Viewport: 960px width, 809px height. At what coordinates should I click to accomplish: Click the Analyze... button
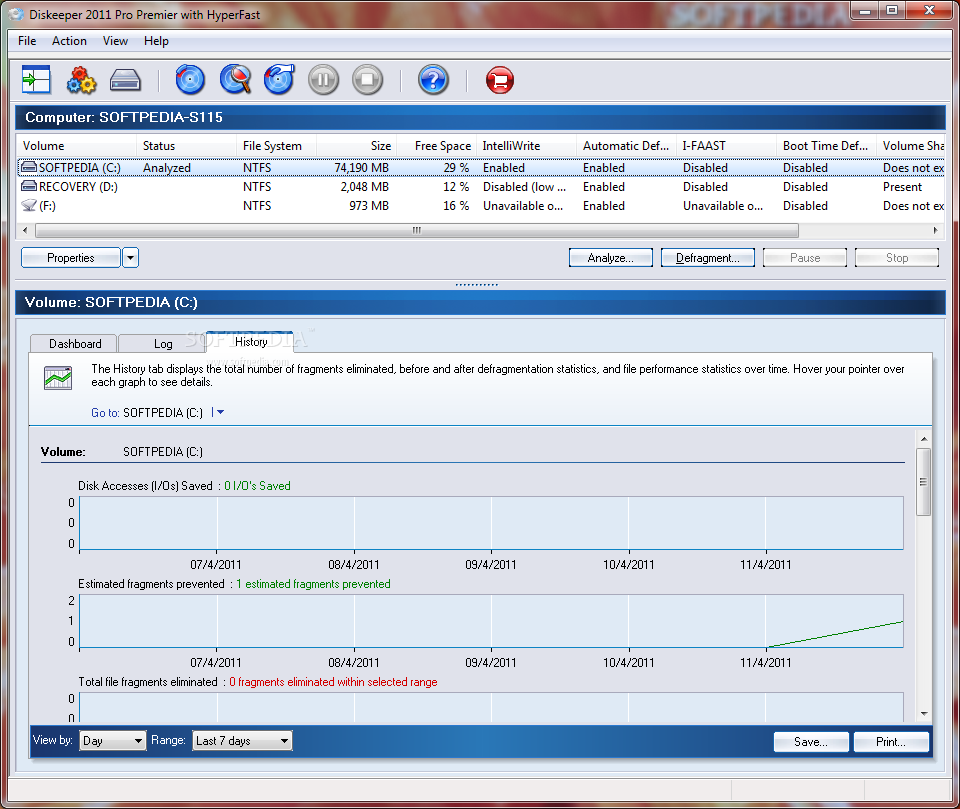(610, 258)
